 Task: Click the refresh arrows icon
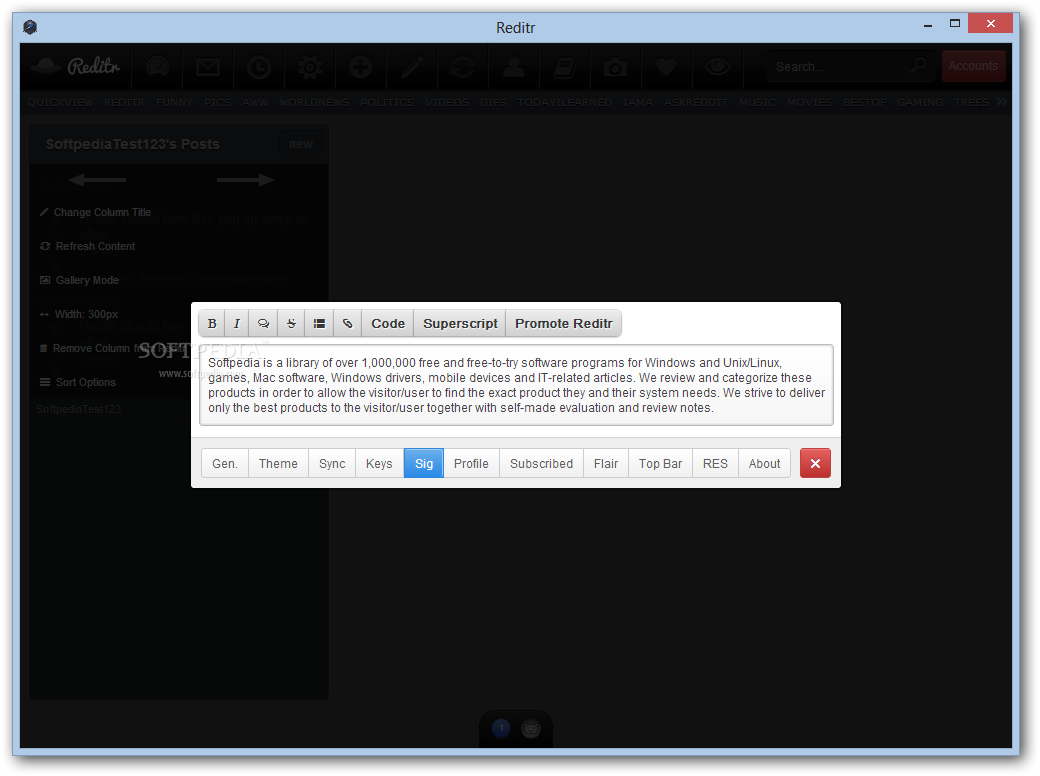click(x=462, y=67)
